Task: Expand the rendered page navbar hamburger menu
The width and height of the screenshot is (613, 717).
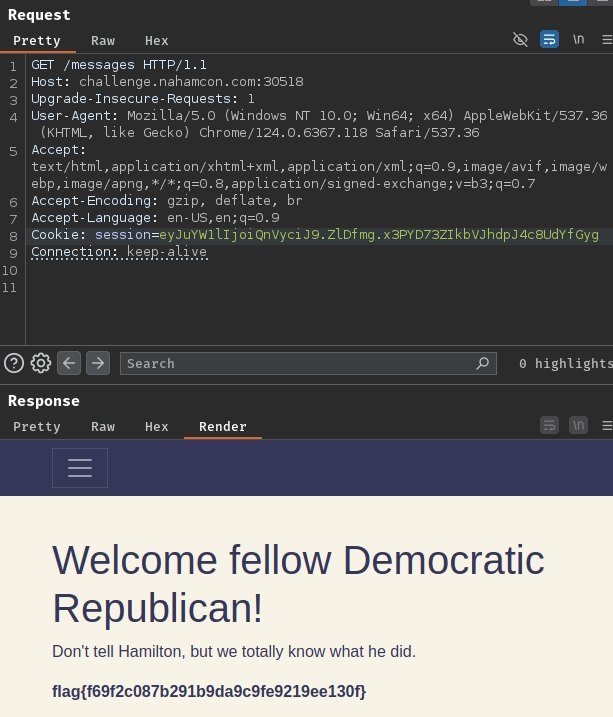Action: pos(80,468)
